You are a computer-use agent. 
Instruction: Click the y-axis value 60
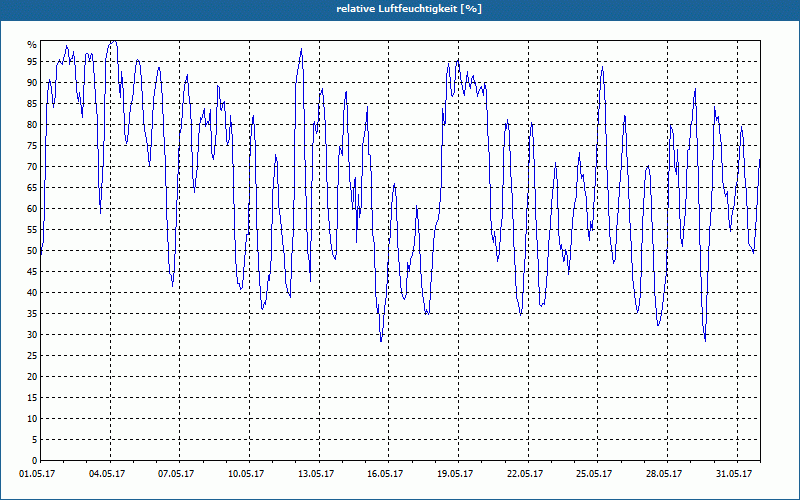click(32, 209)
